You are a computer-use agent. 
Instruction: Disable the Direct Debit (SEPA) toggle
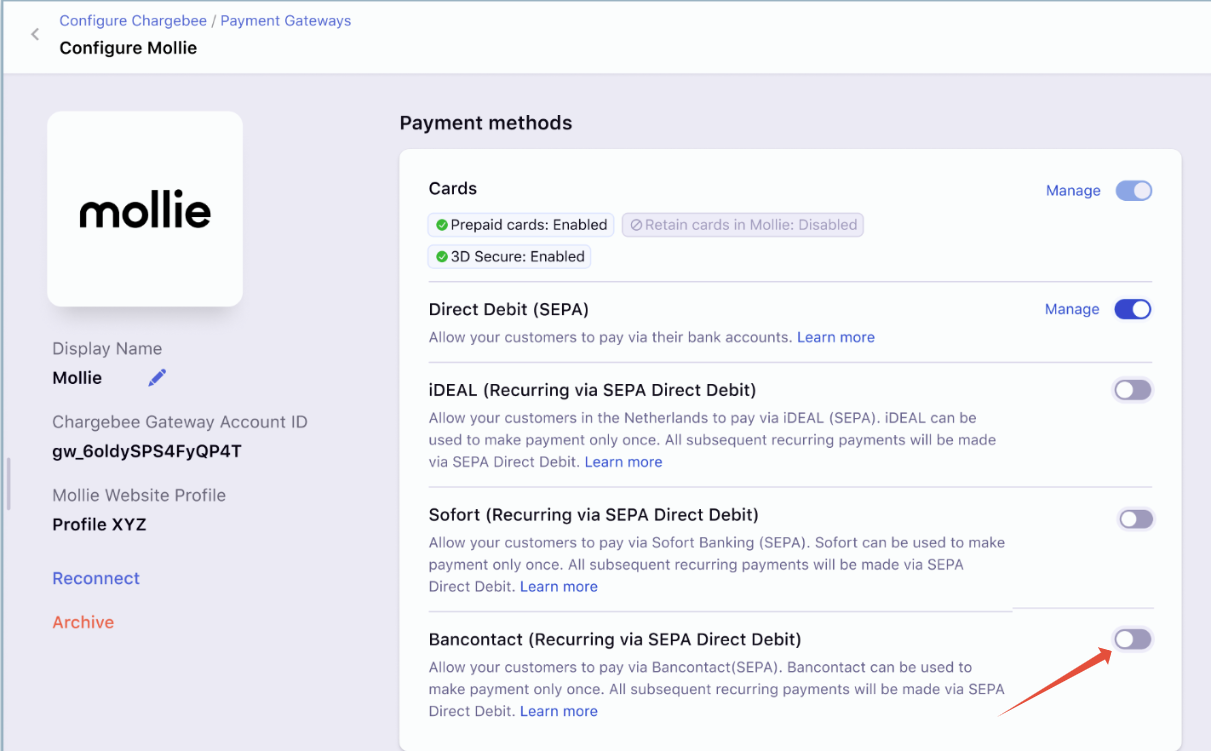tap(1134, 309)
